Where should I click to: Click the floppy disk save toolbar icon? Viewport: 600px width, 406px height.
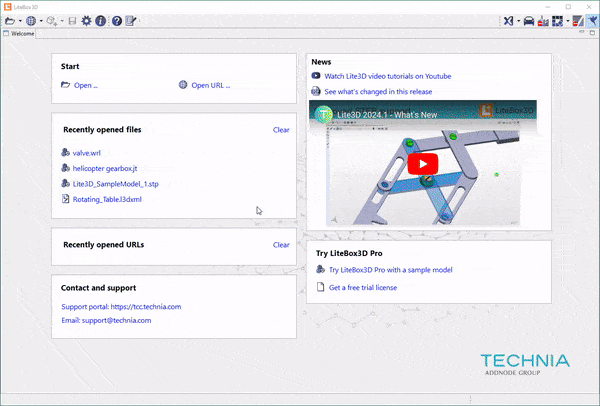[x=72, y=21]
